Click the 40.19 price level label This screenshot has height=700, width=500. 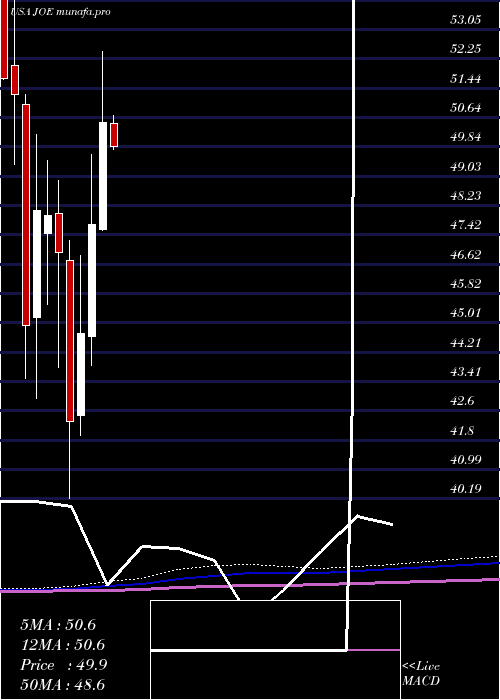pos(465,488)
